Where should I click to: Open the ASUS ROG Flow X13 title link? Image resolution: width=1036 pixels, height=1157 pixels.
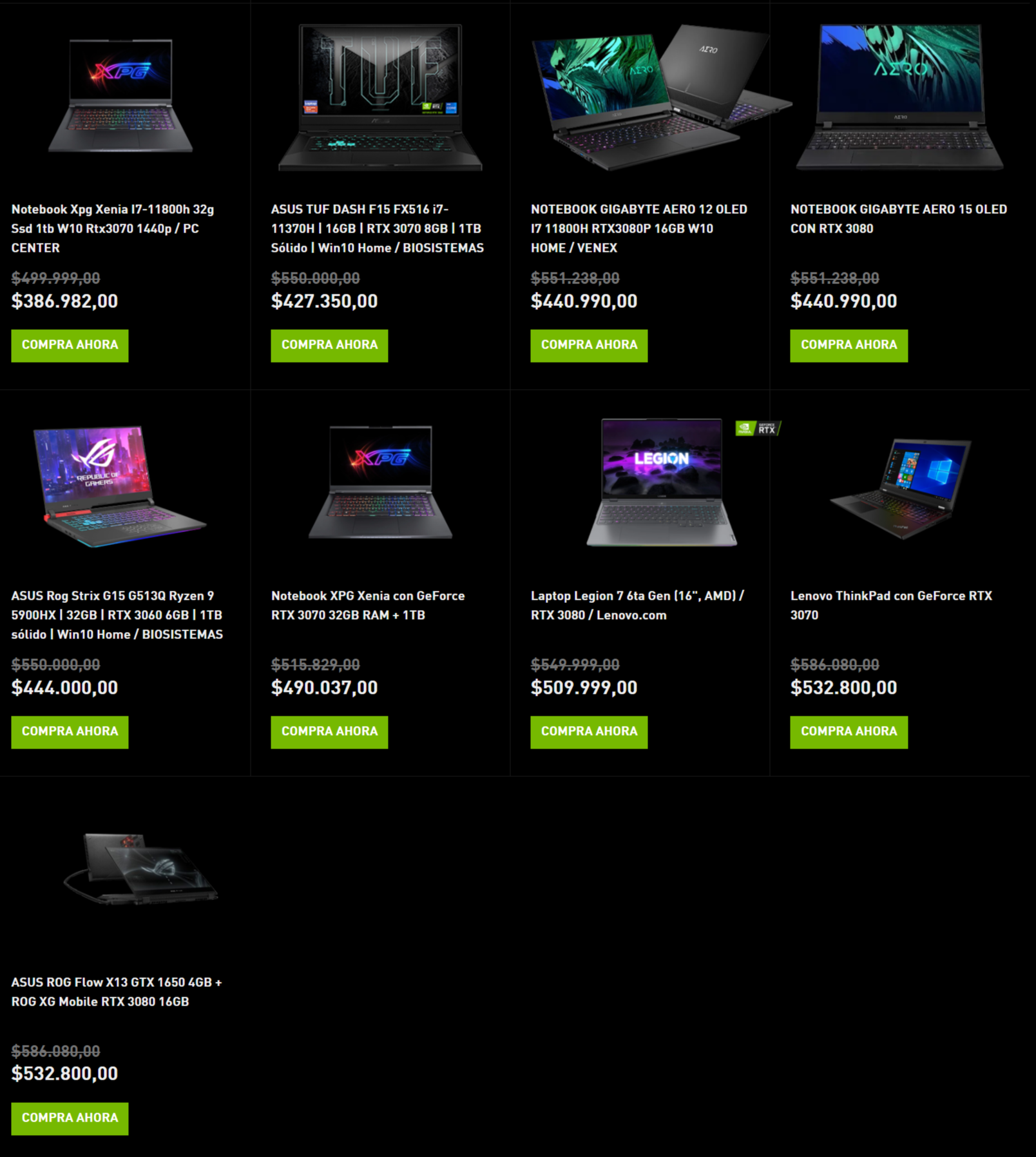pyautogui.click(x=117, y=991)
